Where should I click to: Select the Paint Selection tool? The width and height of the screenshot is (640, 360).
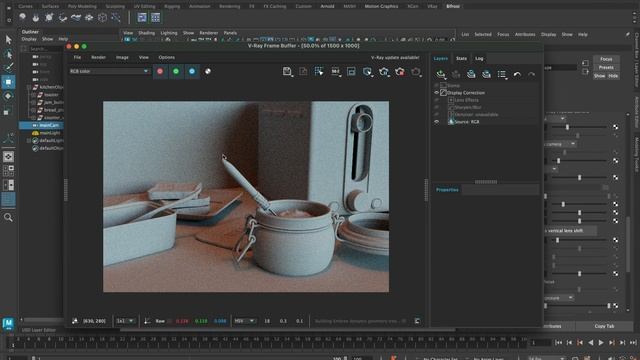[8, 67]
